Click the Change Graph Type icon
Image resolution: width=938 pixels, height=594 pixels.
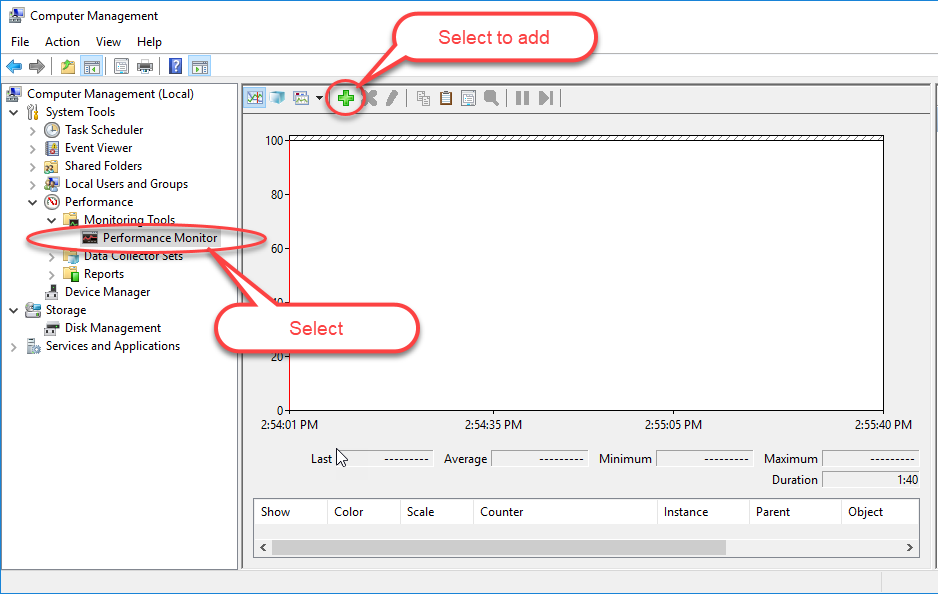(x=301, y=98)
